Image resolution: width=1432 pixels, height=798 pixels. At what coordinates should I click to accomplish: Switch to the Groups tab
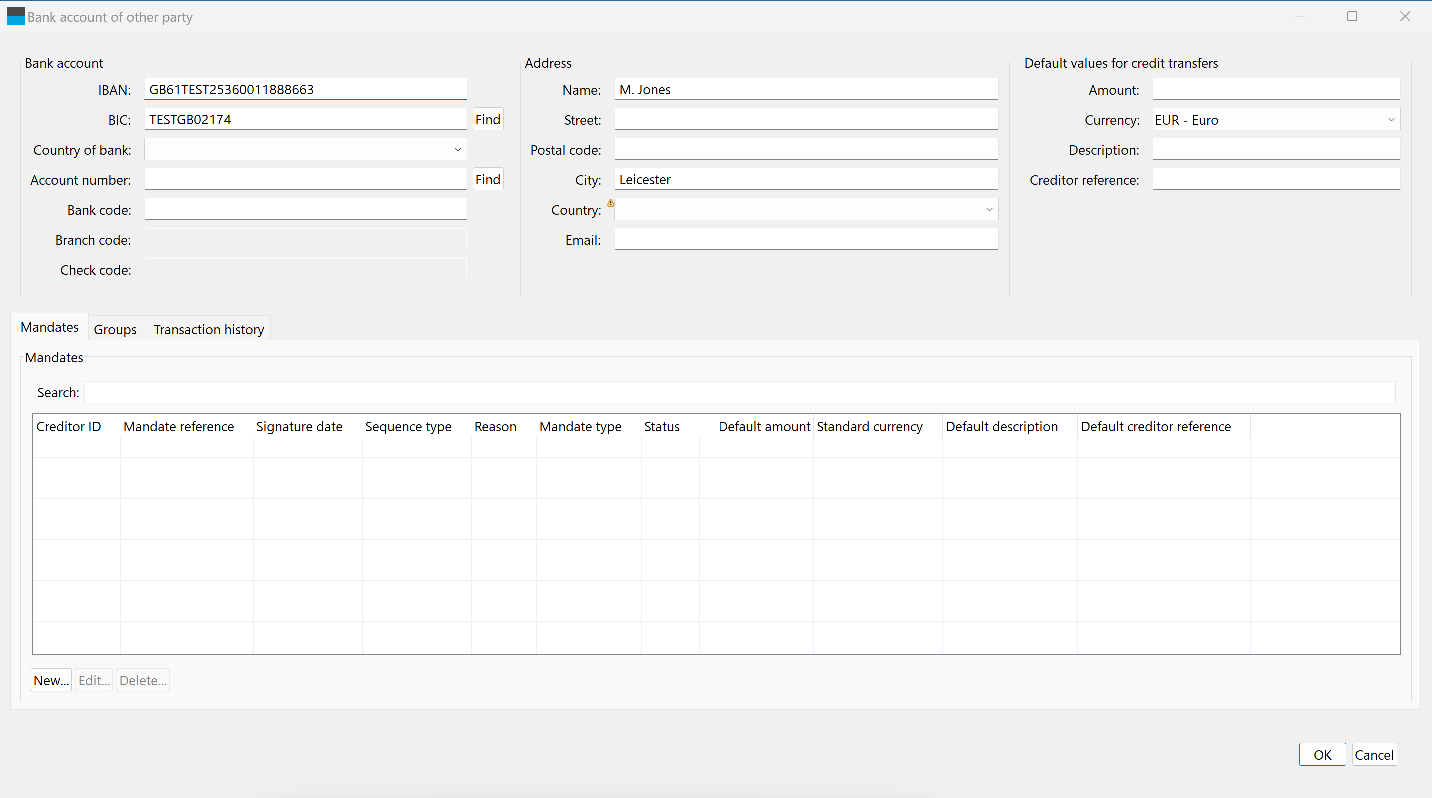115,329
